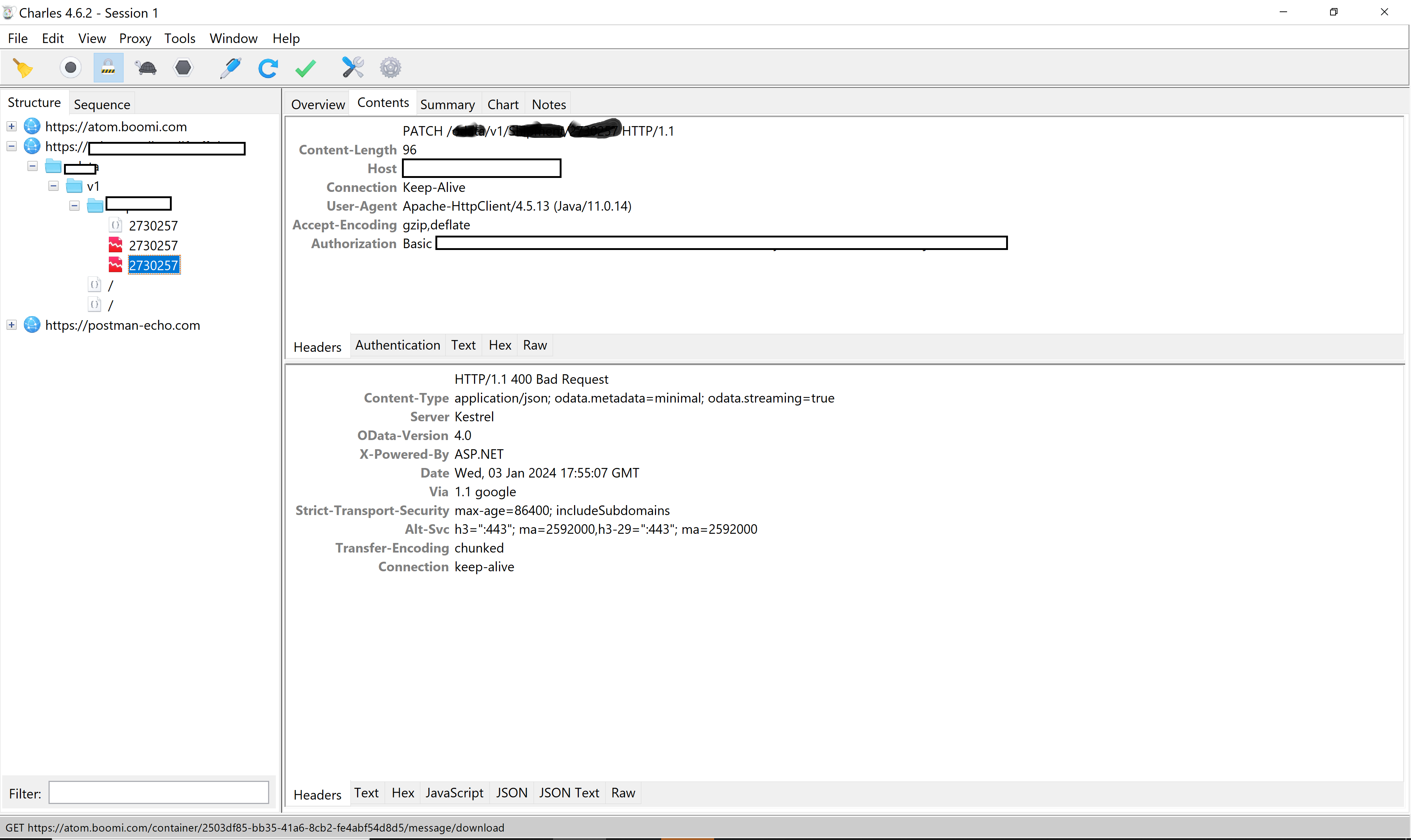
Task: Toggle breakpoints with the hexagon icon
Action: click(x=183, y=67)
